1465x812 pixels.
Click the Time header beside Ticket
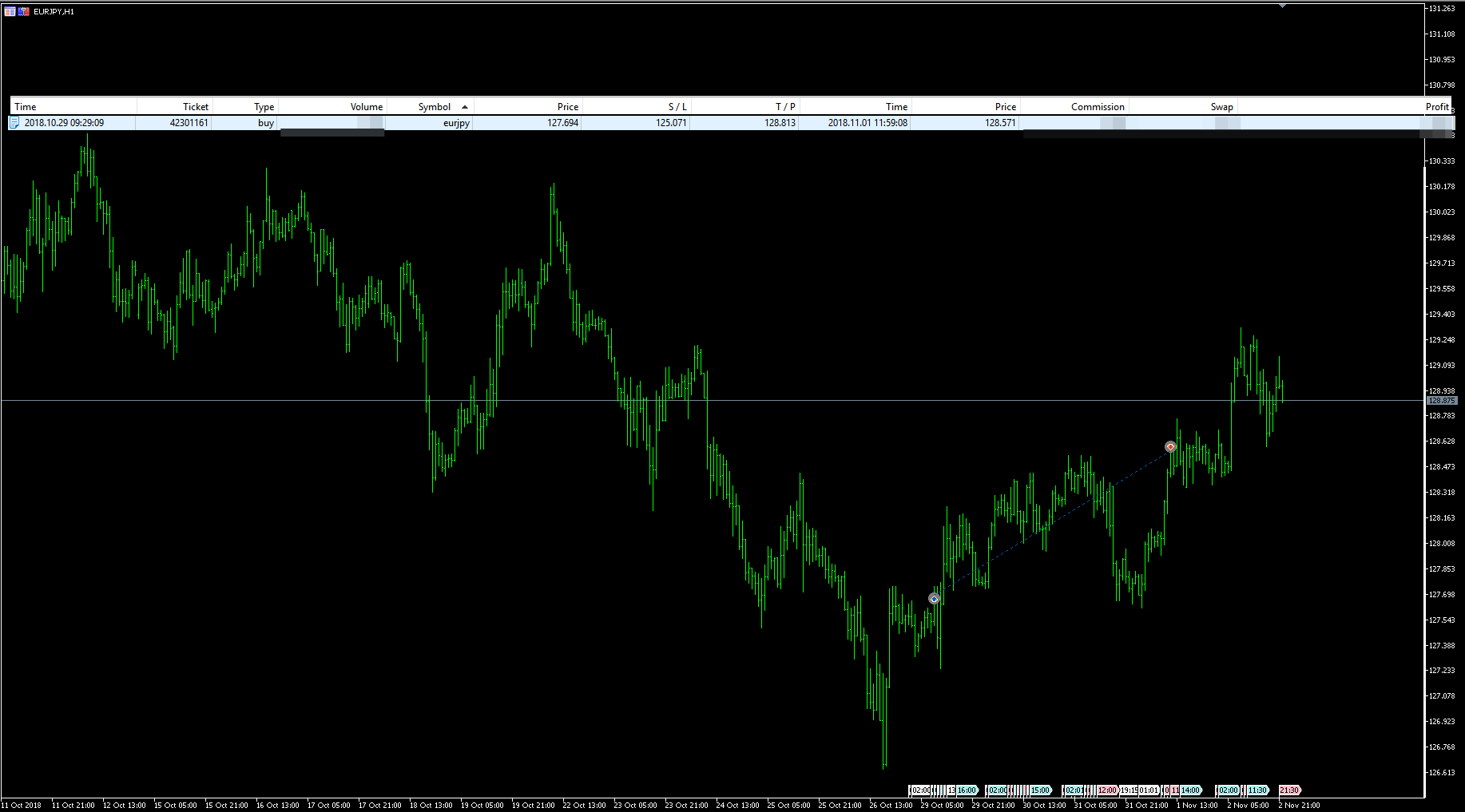point(26,107)
